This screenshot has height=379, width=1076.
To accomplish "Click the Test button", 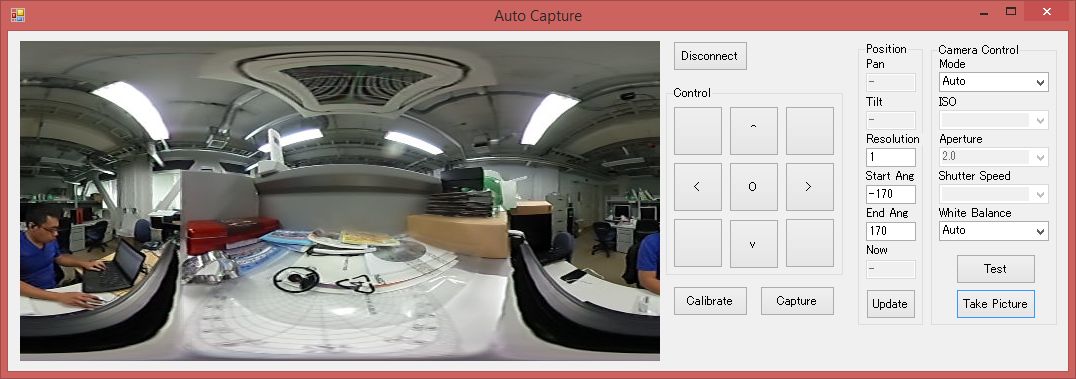I will (995, 268).
